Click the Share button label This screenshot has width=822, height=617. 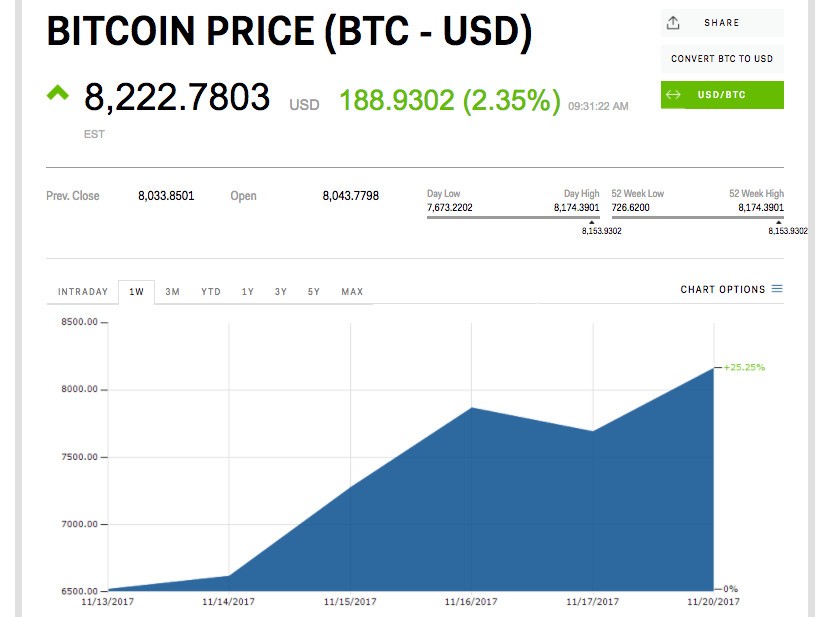pyautogui.click(x=721, y=23)
